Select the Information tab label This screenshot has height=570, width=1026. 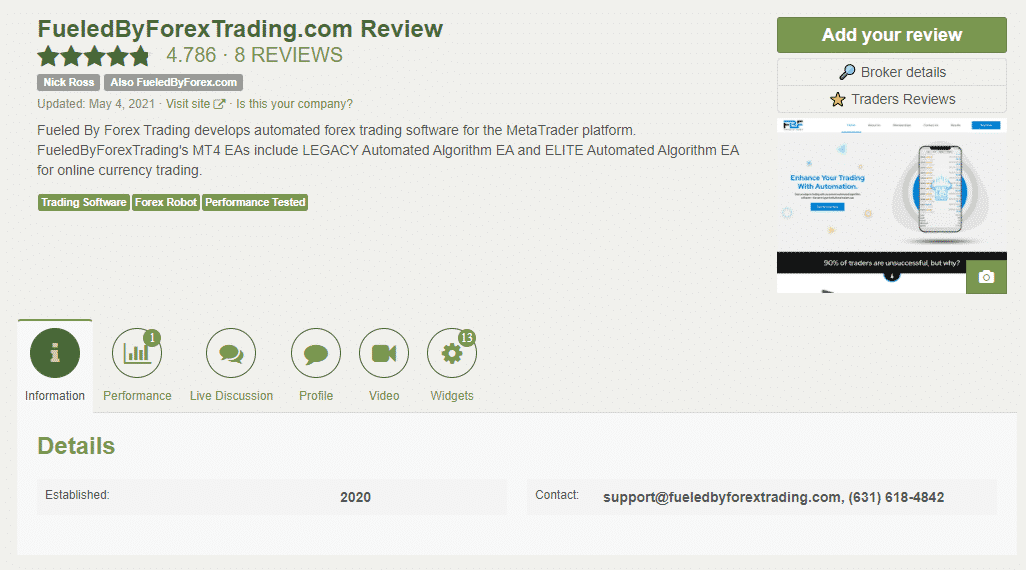pos(55,396)
